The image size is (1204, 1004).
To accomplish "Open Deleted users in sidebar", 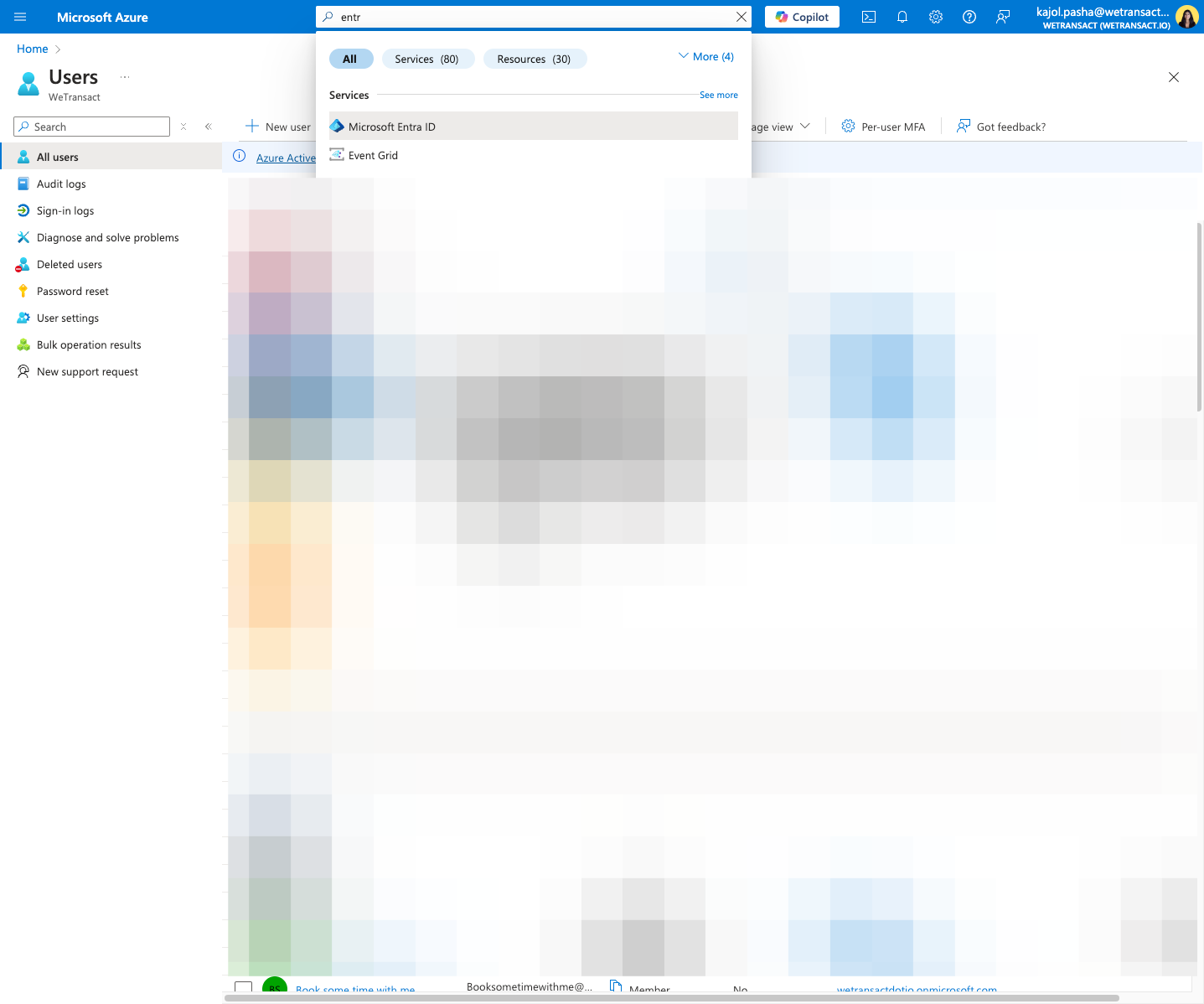I will click(x=111, y=264).
